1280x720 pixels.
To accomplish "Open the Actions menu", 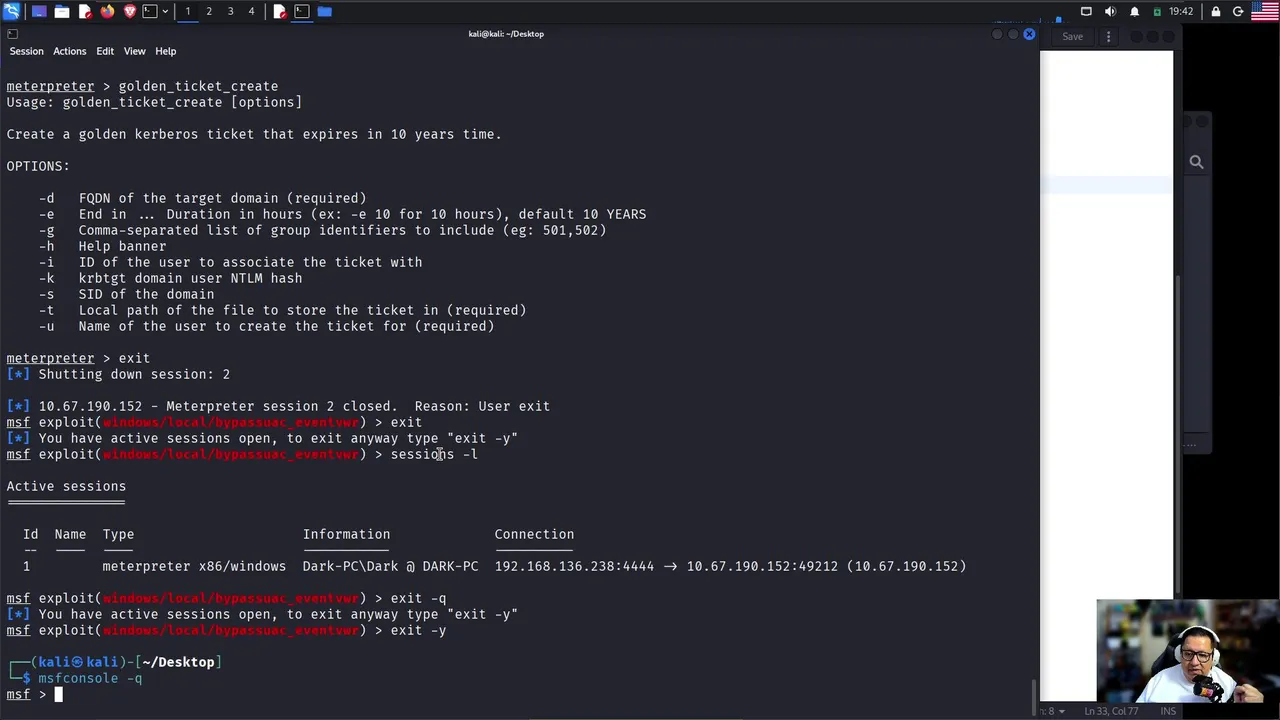I will [x=69, y=51].
